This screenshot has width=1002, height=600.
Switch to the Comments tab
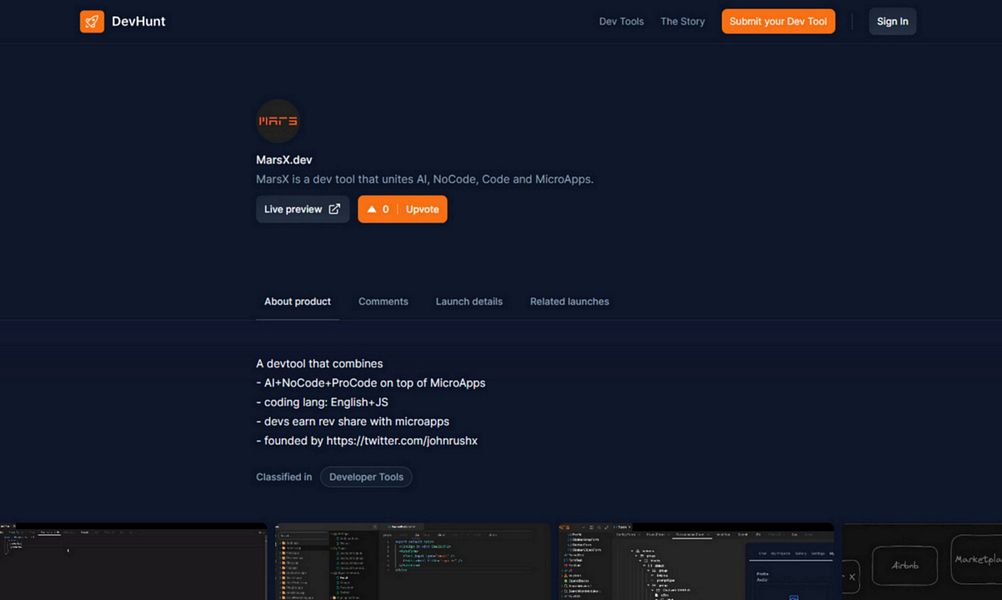pyautogui.click(x=383, y=301)
